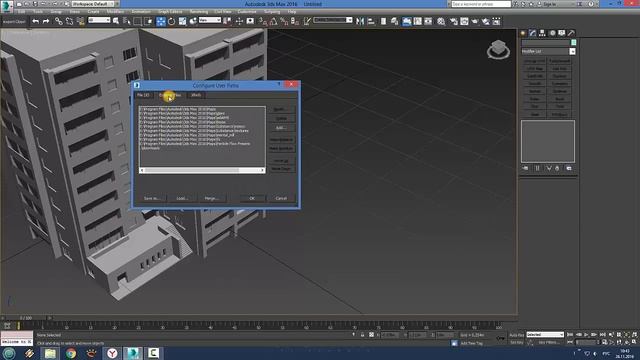Click Pin Stack below modifier stack

[525, 168]
